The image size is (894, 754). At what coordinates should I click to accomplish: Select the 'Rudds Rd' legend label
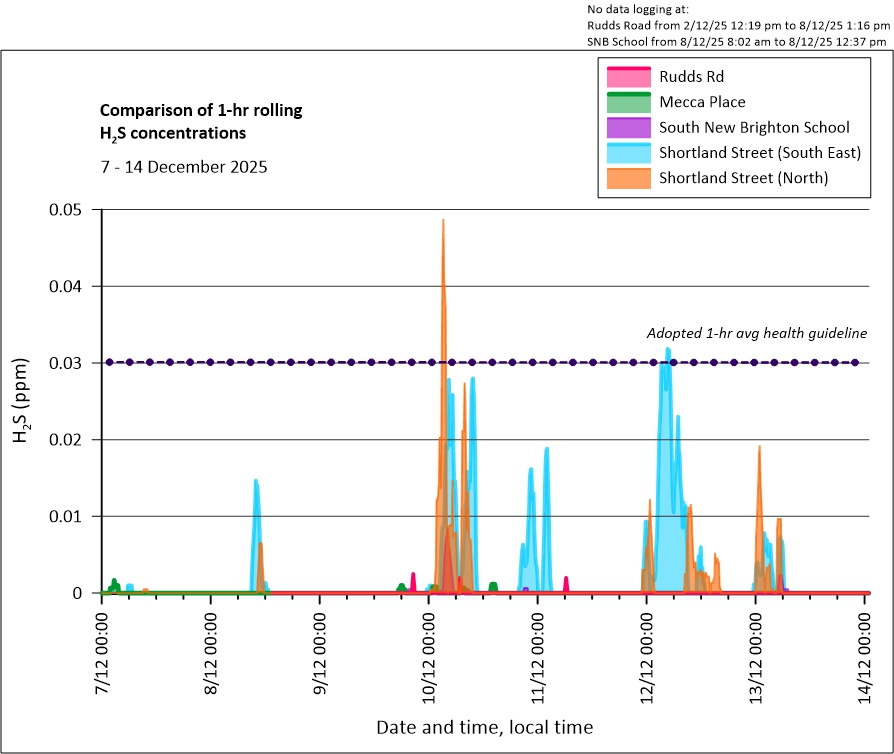click(691, 76)
